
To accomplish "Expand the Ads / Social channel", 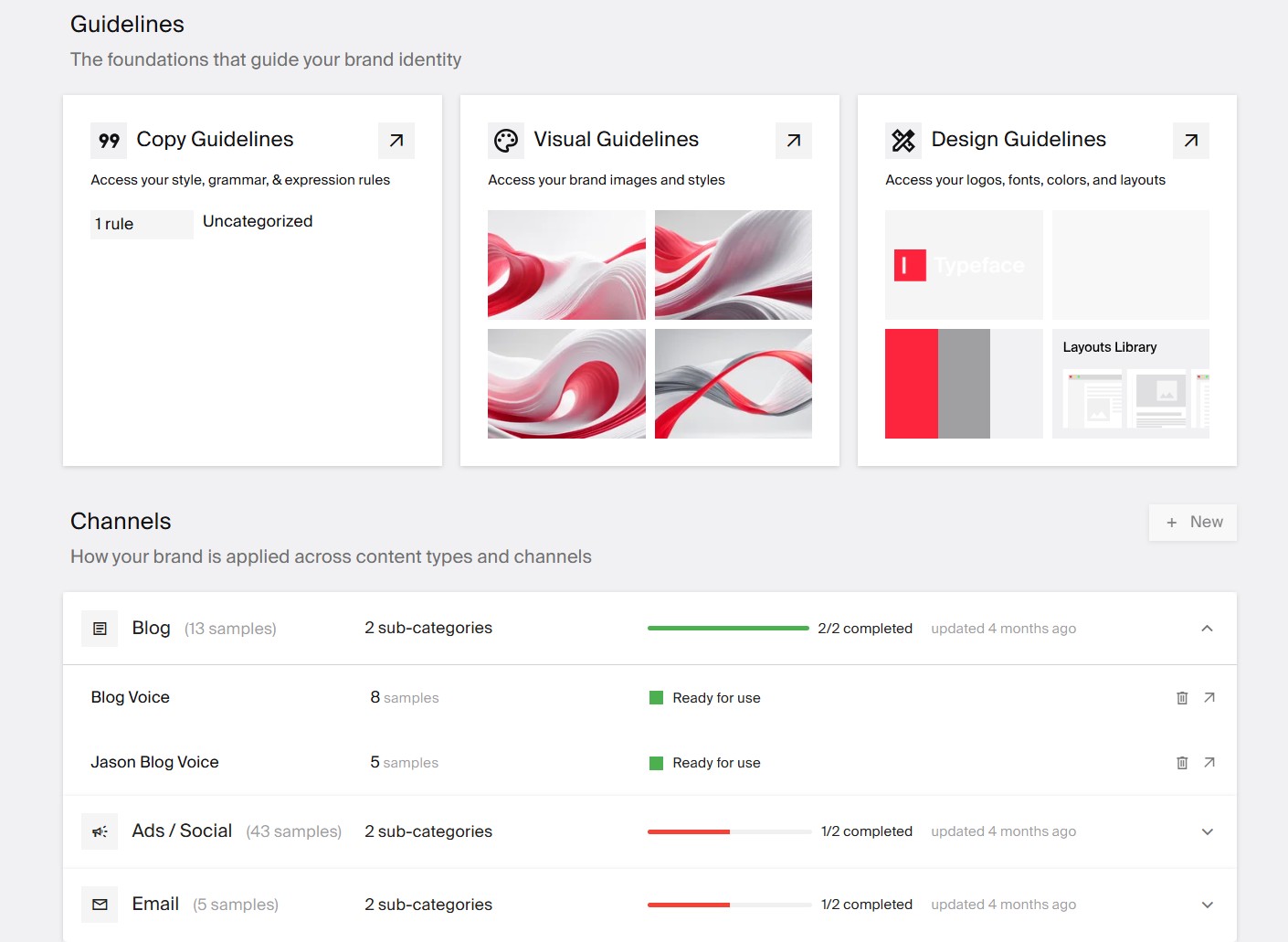I will tap(1207, 831).
